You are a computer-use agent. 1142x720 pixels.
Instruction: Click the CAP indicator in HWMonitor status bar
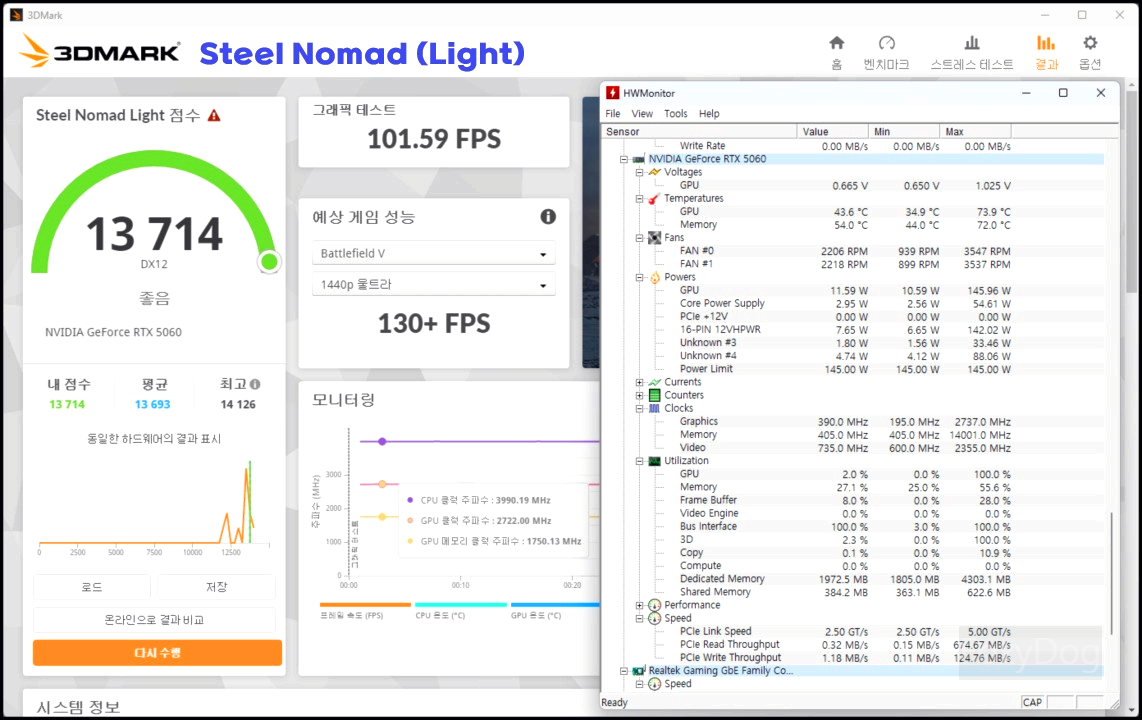[1032, 703]
